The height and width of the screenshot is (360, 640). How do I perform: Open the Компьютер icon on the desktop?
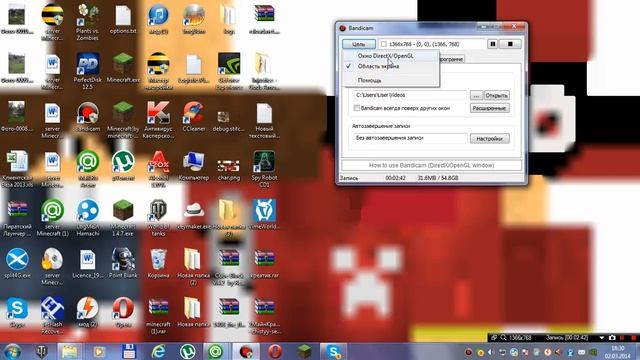tap(194, 166)
